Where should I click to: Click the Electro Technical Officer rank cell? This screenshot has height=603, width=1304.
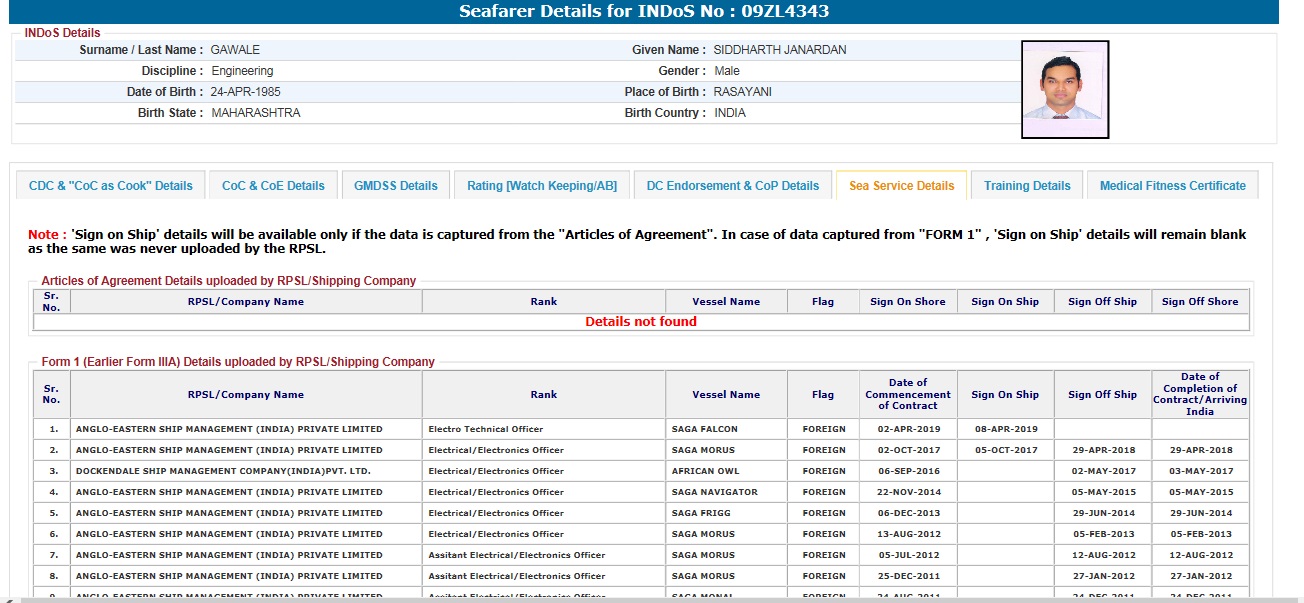pyautogui.click(x=485, y=429)
